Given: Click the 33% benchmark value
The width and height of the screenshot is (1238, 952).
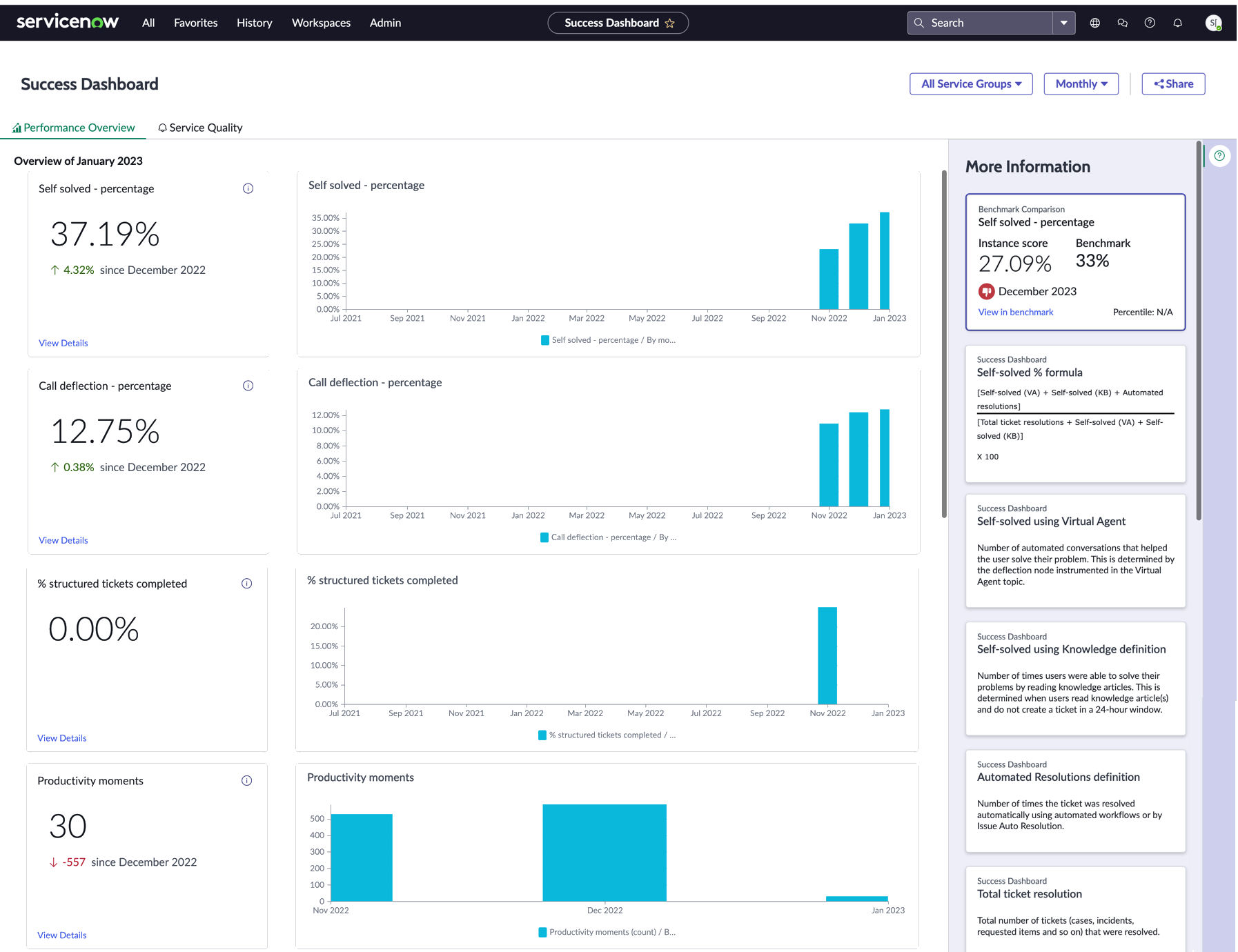Looking at the screenshot, I should pos(1092,261).
